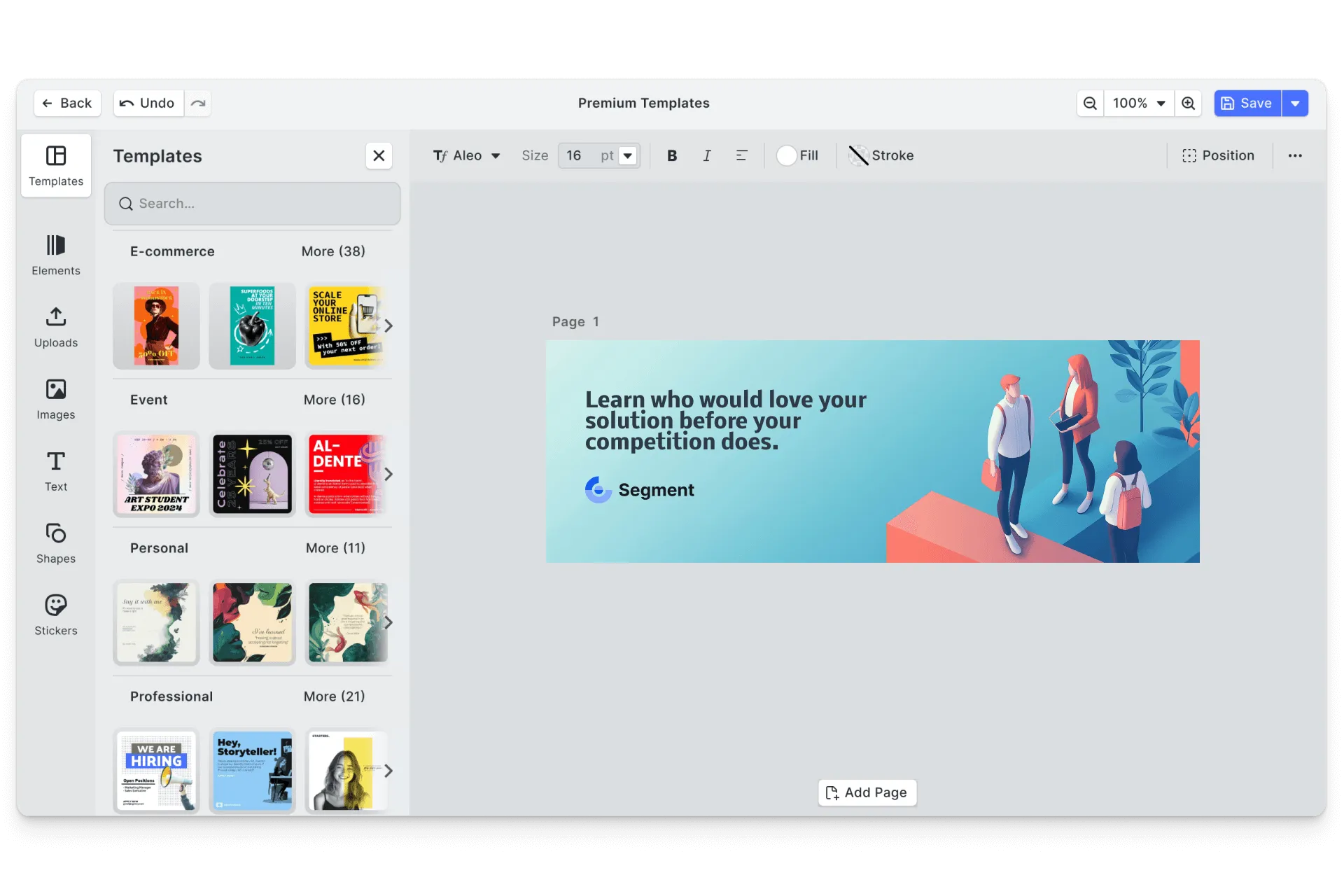
Task: Advance the Event template row chevron
Action: click(x=388, y=475)
